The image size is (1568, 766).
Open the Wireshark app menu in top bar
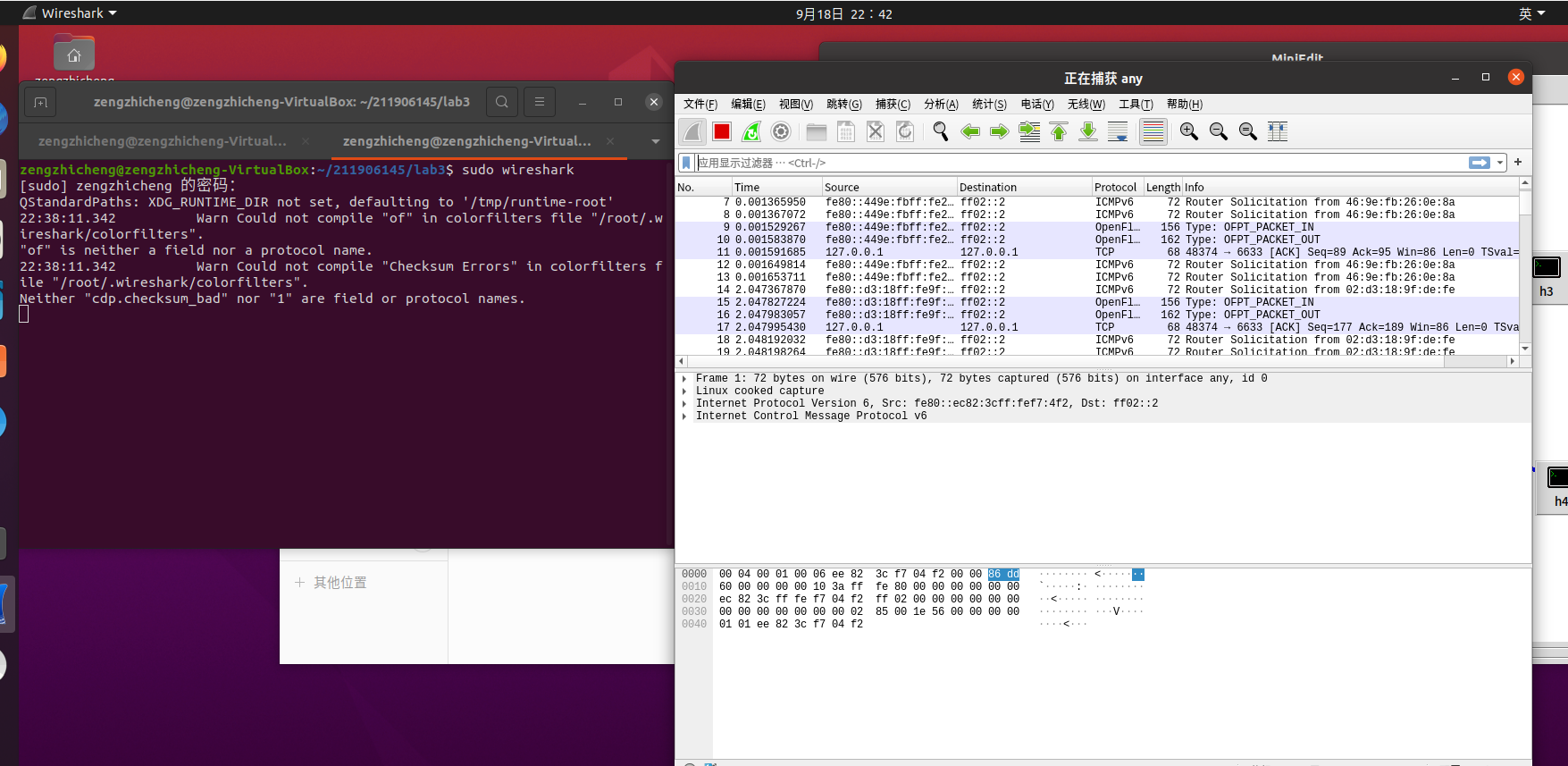click(70, 13)
